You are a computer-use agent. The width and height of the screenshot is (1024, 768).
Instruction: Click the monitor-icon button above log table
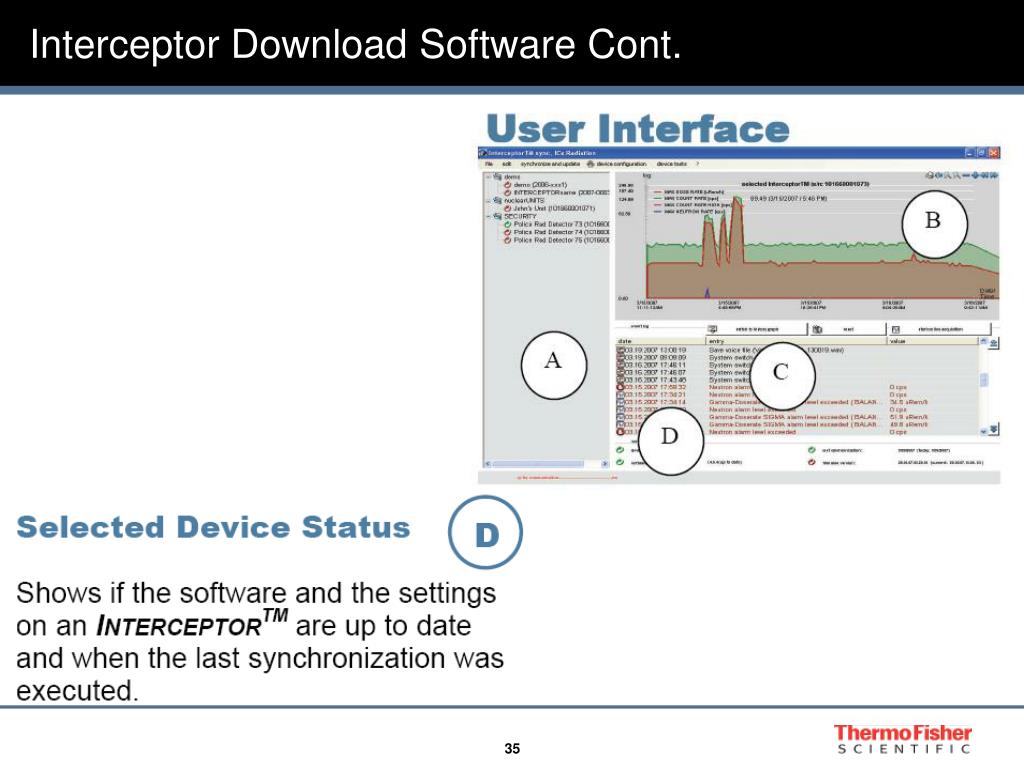point(757,329)
